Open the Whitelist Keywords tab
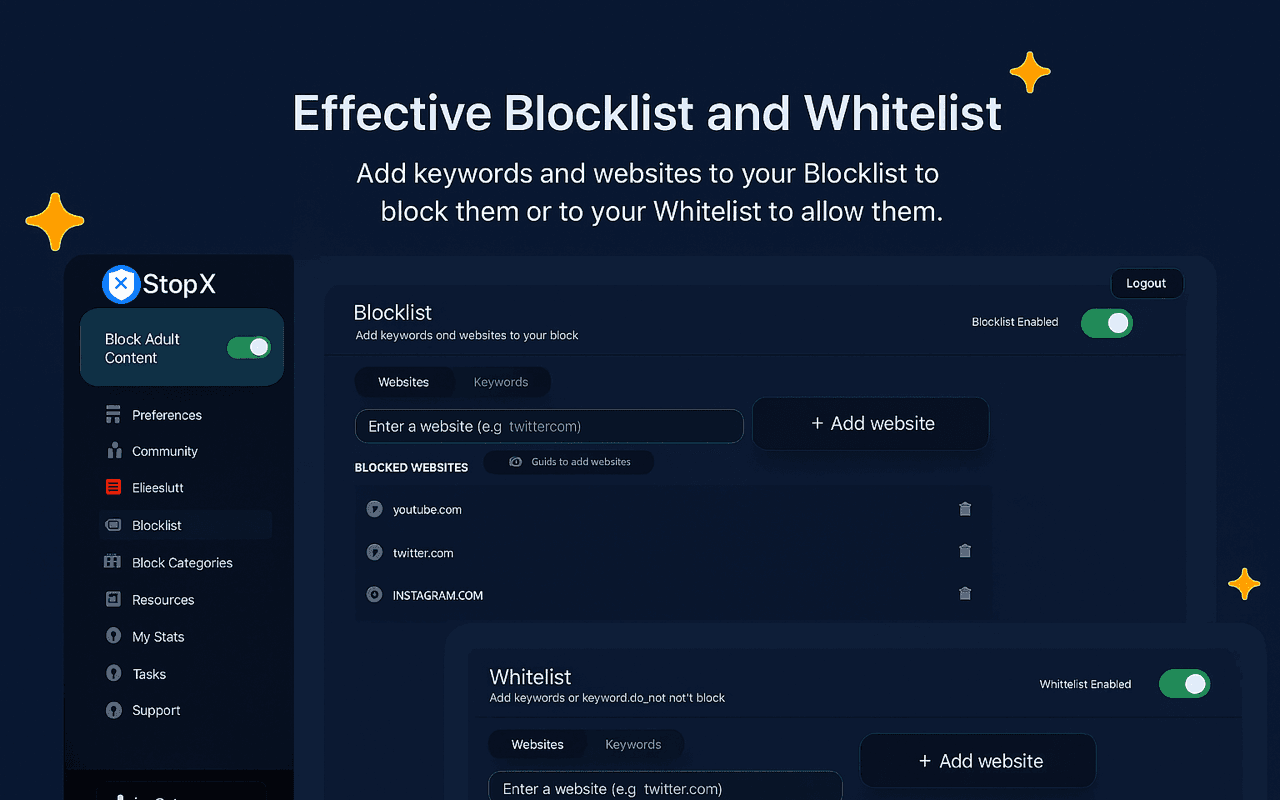 (x=633, y=744)
